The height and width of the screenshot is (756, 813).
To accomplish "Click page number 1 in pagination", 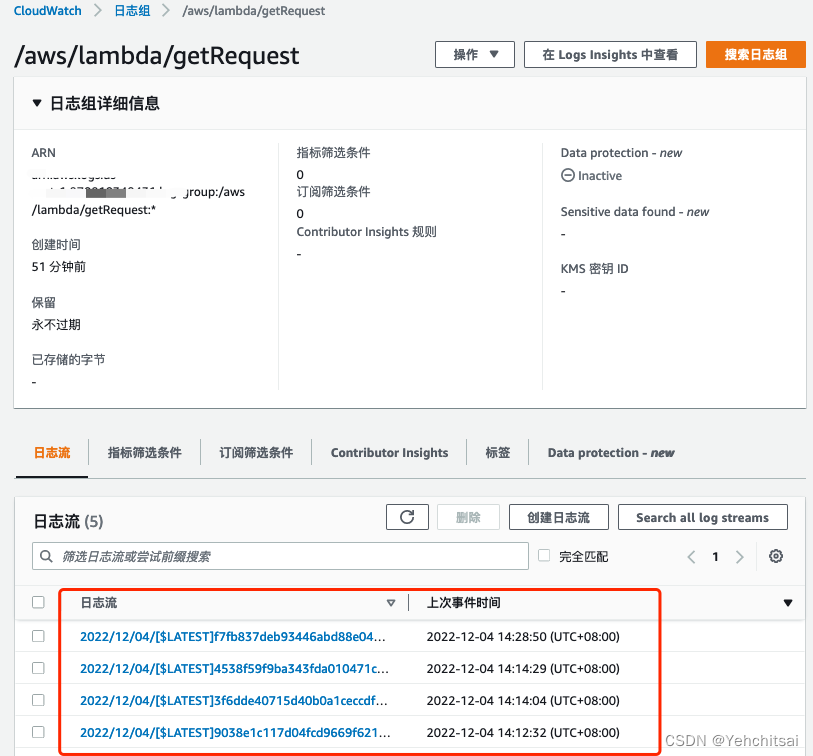I will [716, 557].
